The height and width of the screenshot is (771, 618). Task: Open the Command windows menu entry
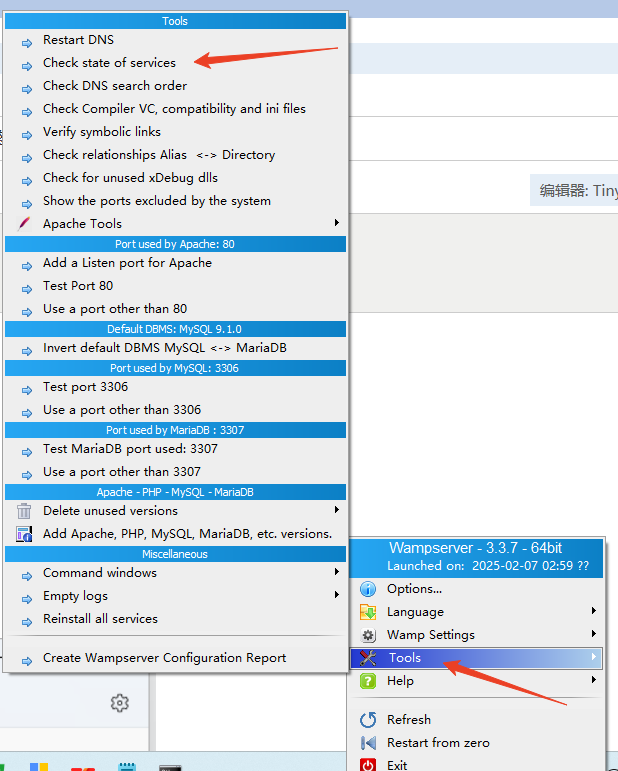coord(176,573)
